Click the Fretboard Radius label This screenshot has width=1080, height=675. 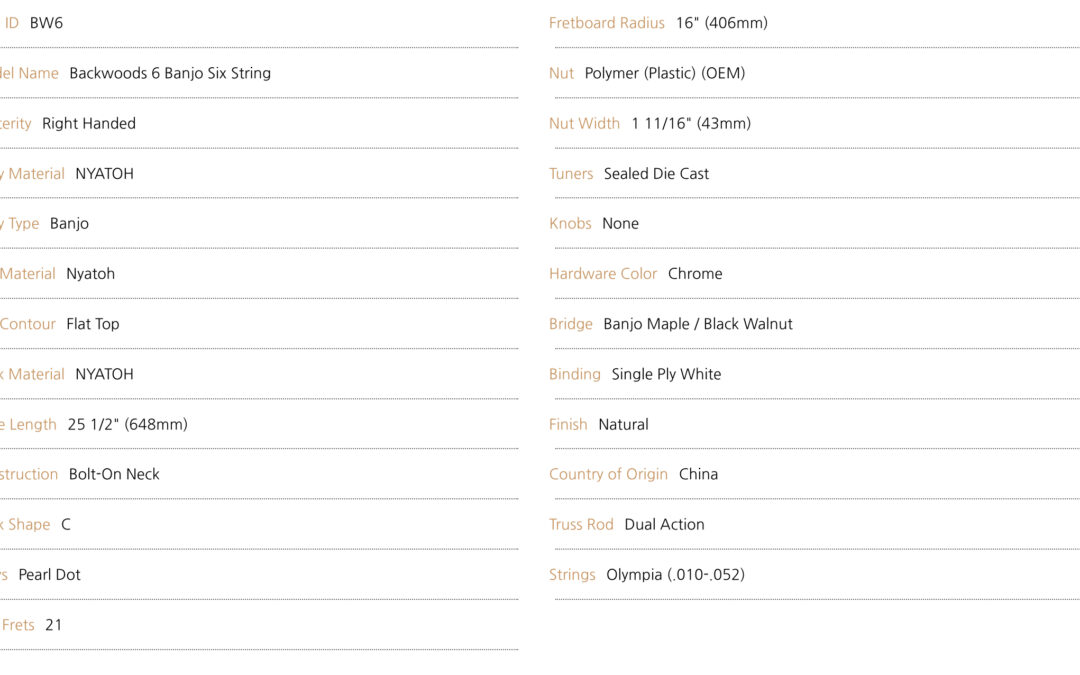coord(607,23)
